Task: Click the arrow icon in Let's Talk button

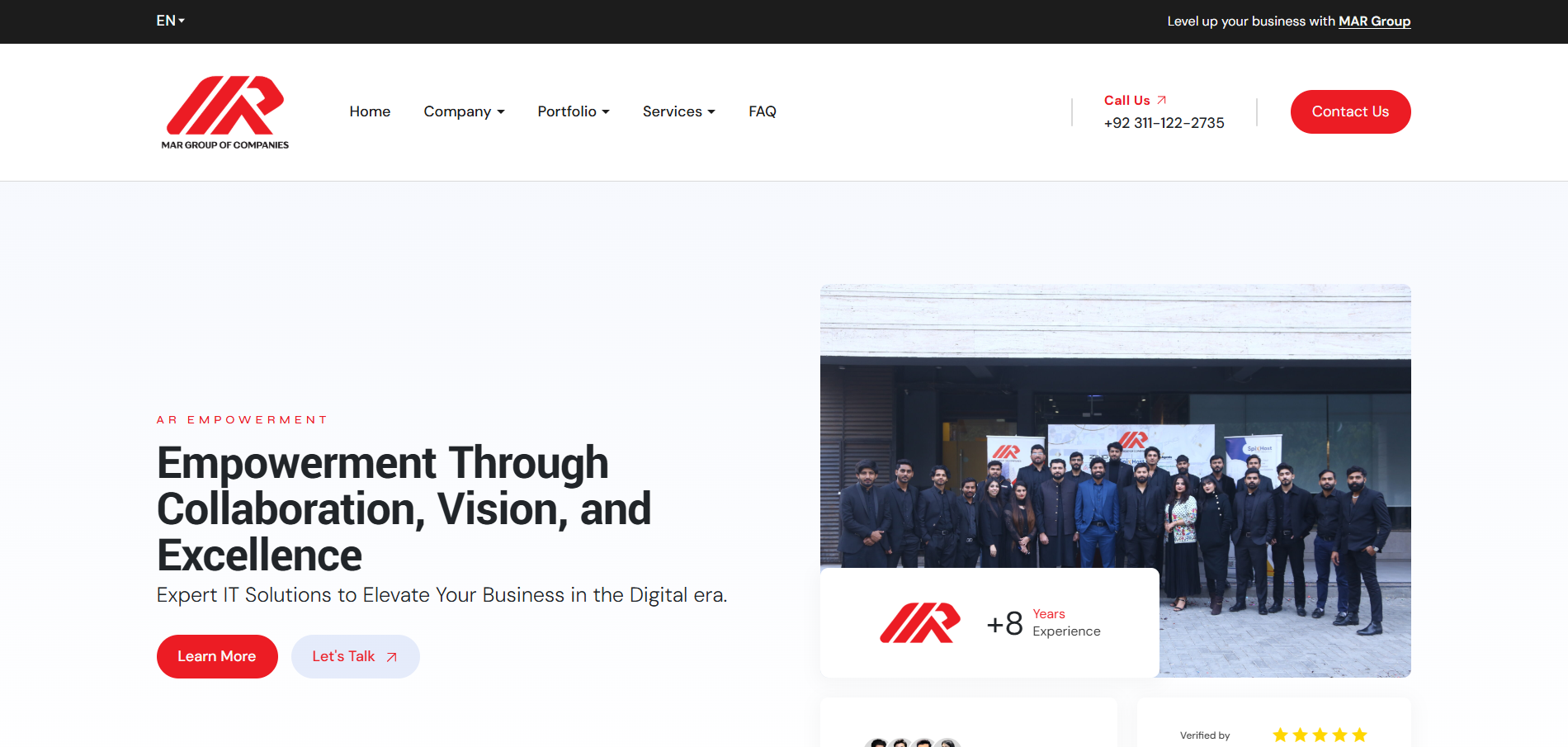Action: 392,657
